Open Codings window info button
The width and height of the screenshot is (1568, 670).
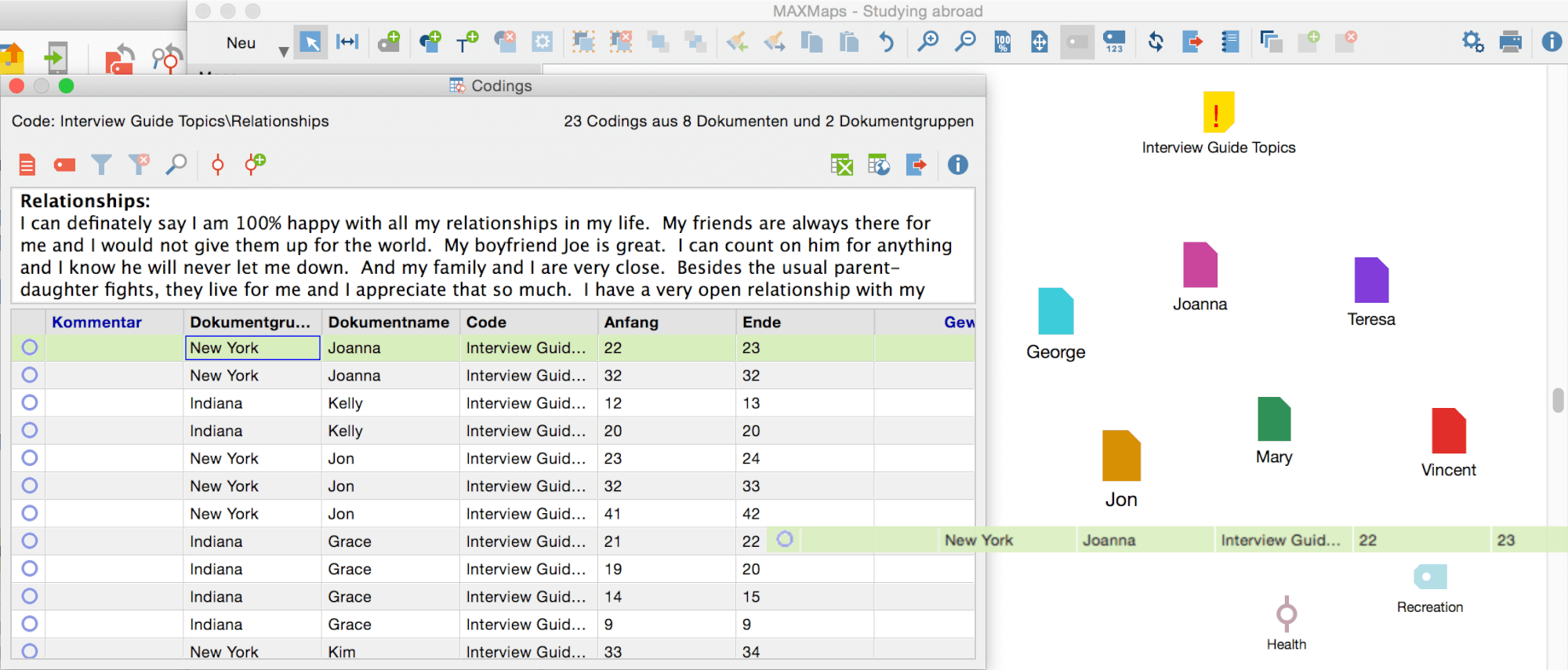coord(958,165)
